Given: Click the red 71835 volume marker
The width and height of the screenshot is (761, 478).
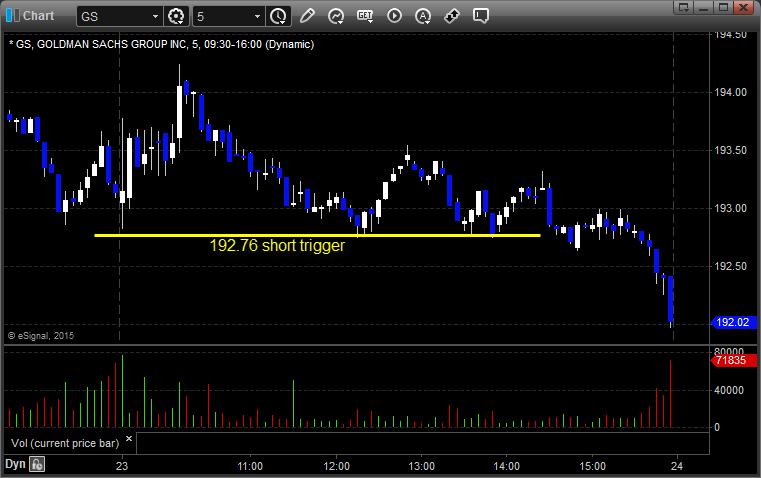Looking at the screenshot, I should pyautogui.click(x=734, y=361).
